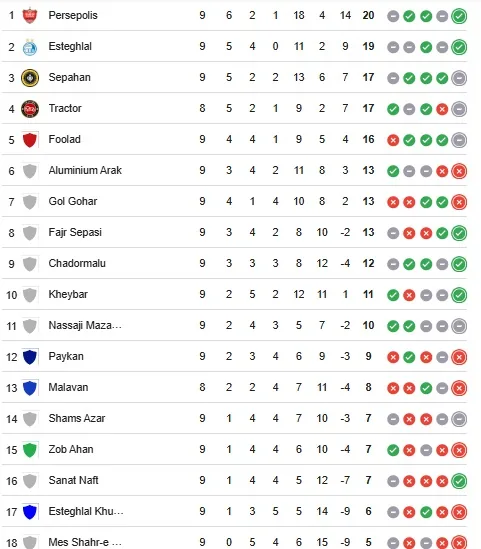Click Persepolis's latest win result icon

459,16
